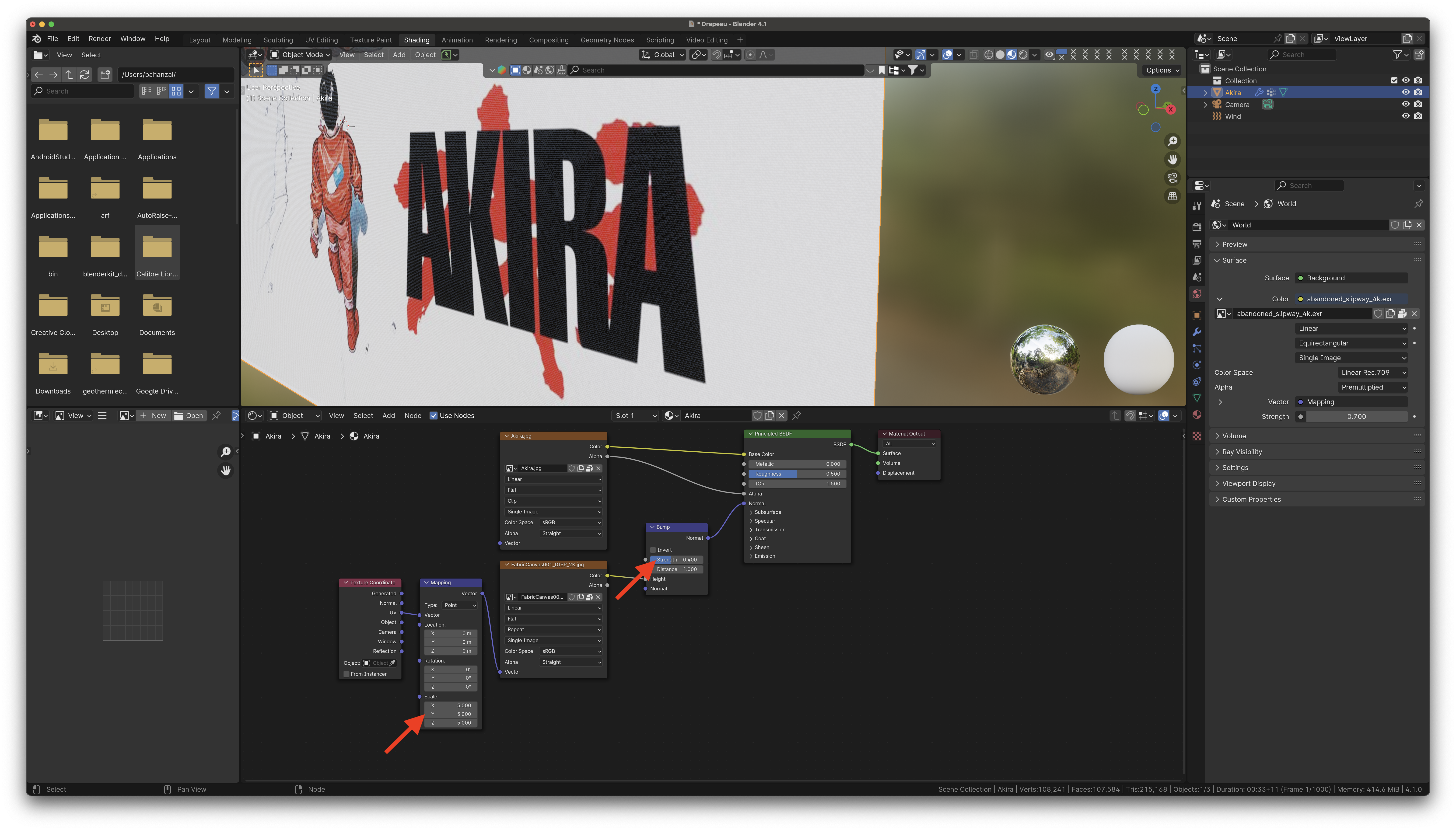Screen dimensions: 1456x830
Task: Click the Vector Mapping button in World
Action: coord(1351,402)
